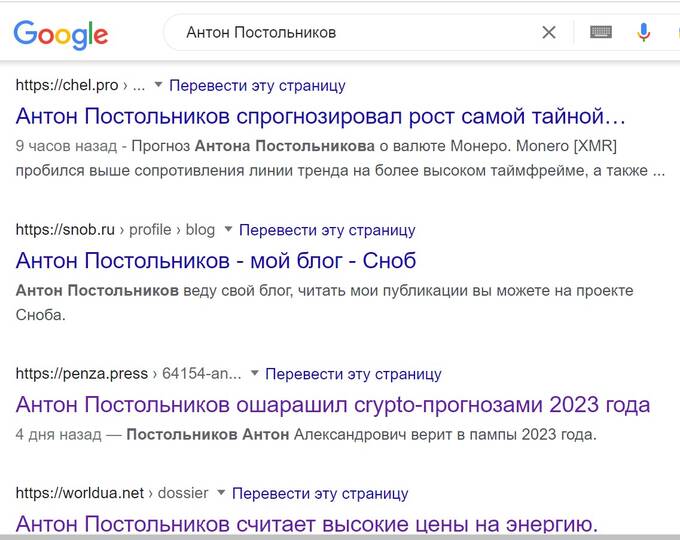
Task: Start voice search with microphone icon
Action: [x=644, y=33]
